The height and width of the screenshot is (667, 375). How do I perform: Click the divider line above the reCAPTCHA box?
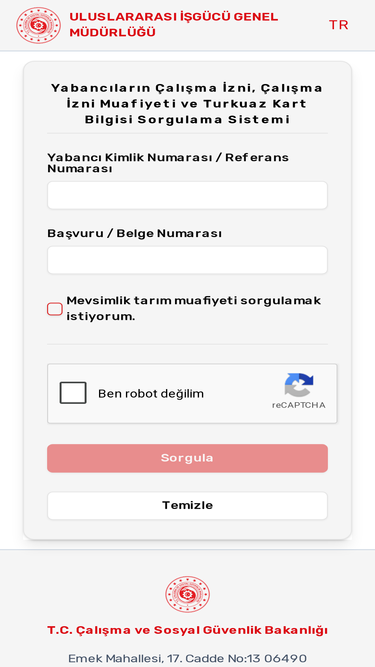click(187, 344)
